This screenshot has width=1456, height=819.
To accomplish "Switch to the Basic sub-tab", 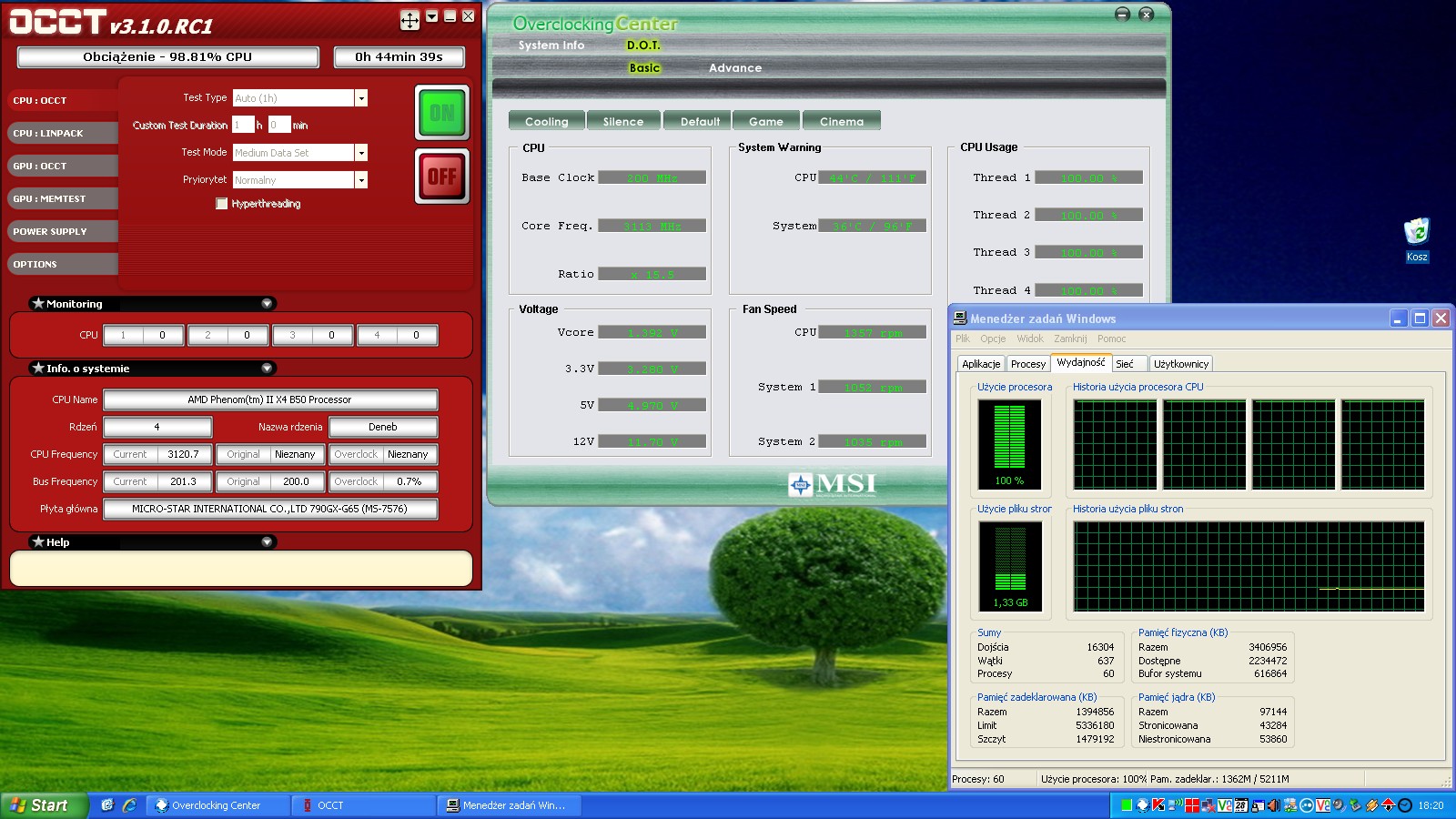I will tap(644, 68).
